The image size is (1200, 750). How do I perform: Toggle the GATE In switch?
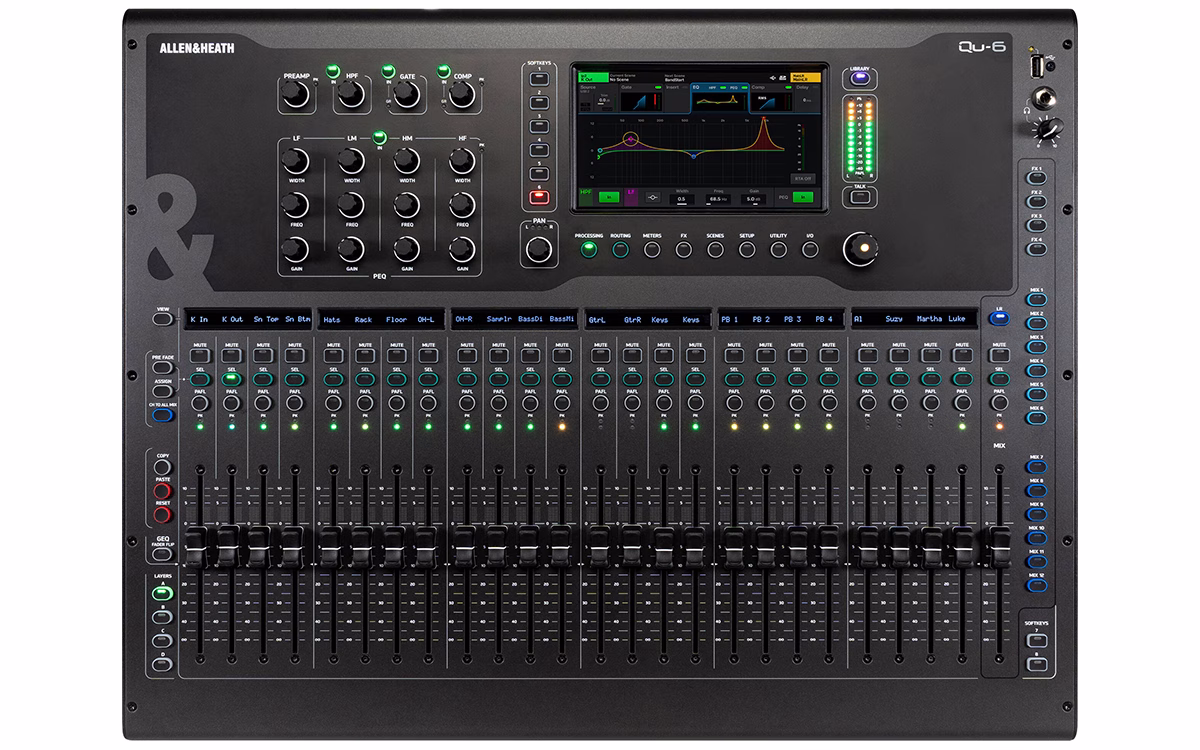pos(388,70)
